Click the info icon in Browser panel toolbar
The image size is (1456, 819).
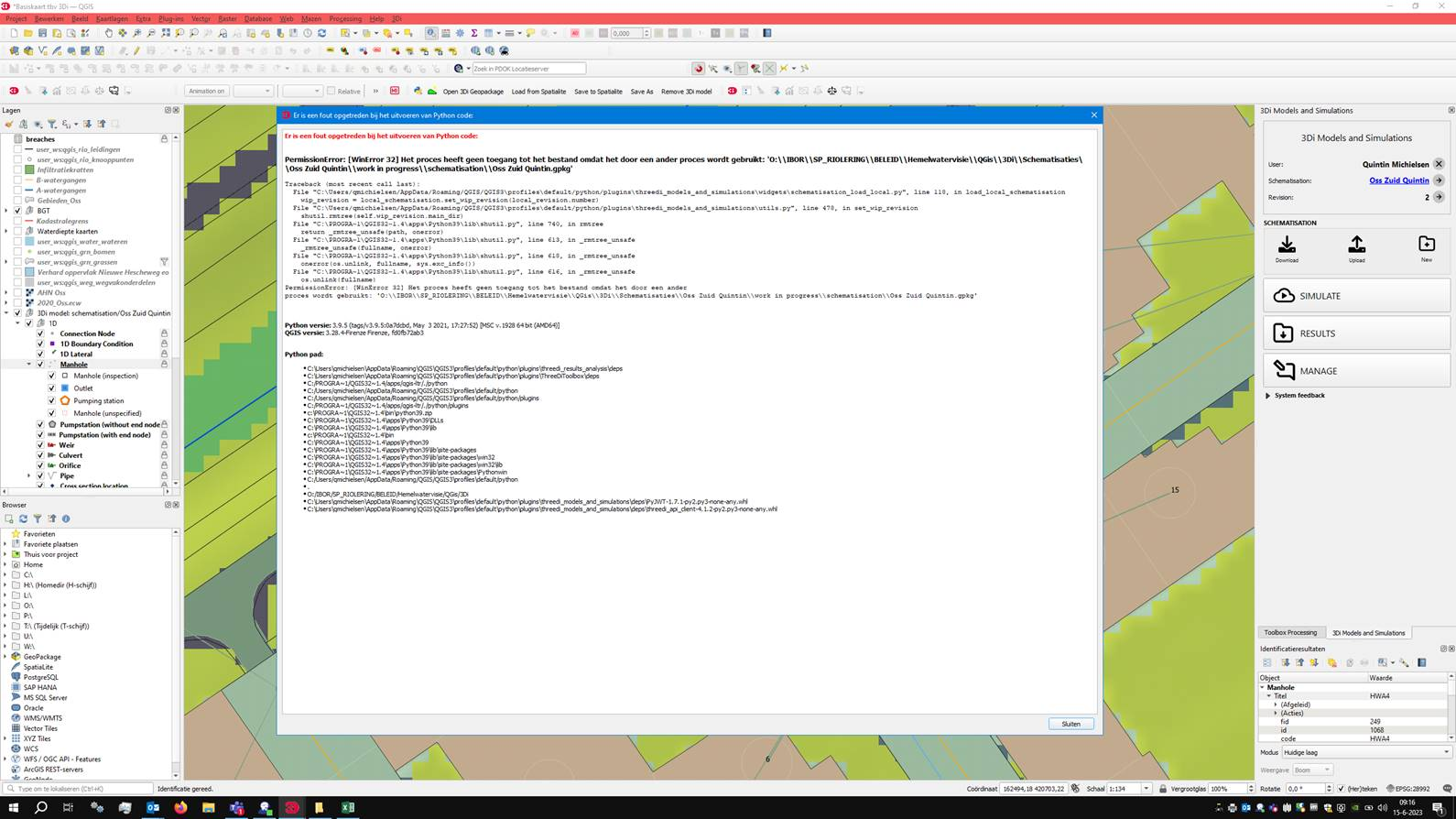pos(66,519)
